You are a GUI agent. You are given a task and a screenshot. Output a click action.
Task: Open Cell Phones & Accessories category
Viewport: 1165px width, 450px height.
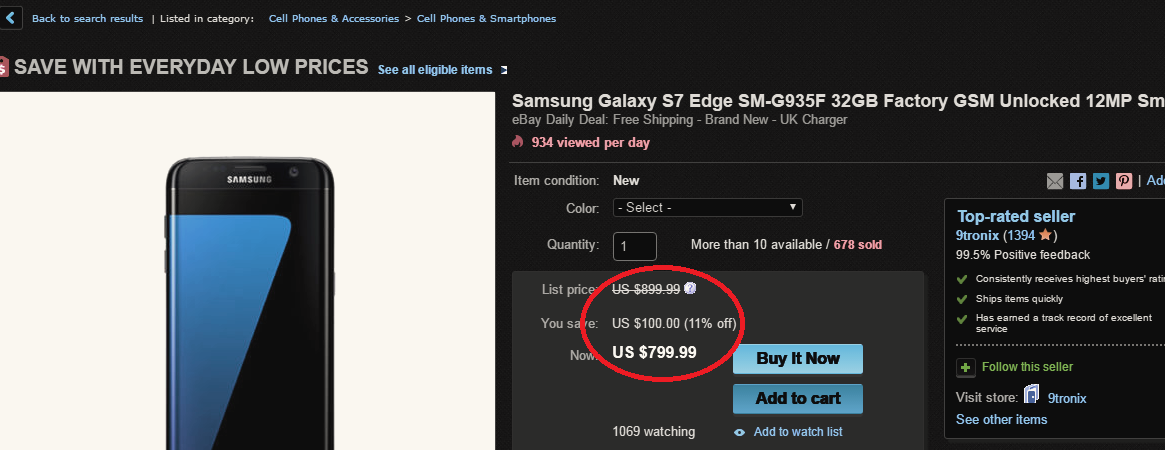point(333,18)
